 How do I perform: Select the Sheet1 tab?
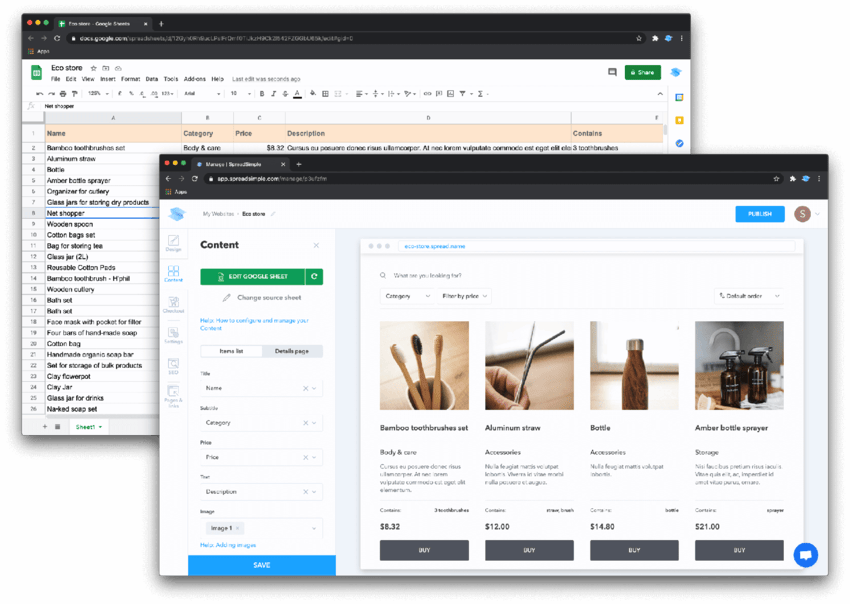coord(85,426)
